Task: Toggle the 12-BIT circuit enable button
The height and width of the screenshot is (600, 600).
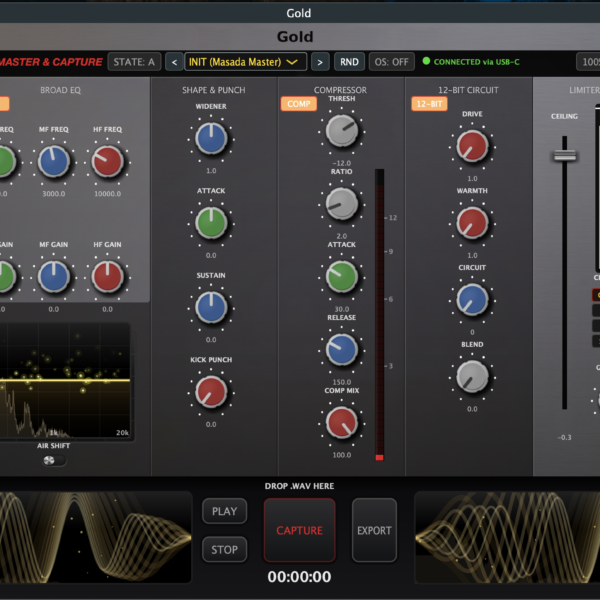Action: [x=429, y=104]
